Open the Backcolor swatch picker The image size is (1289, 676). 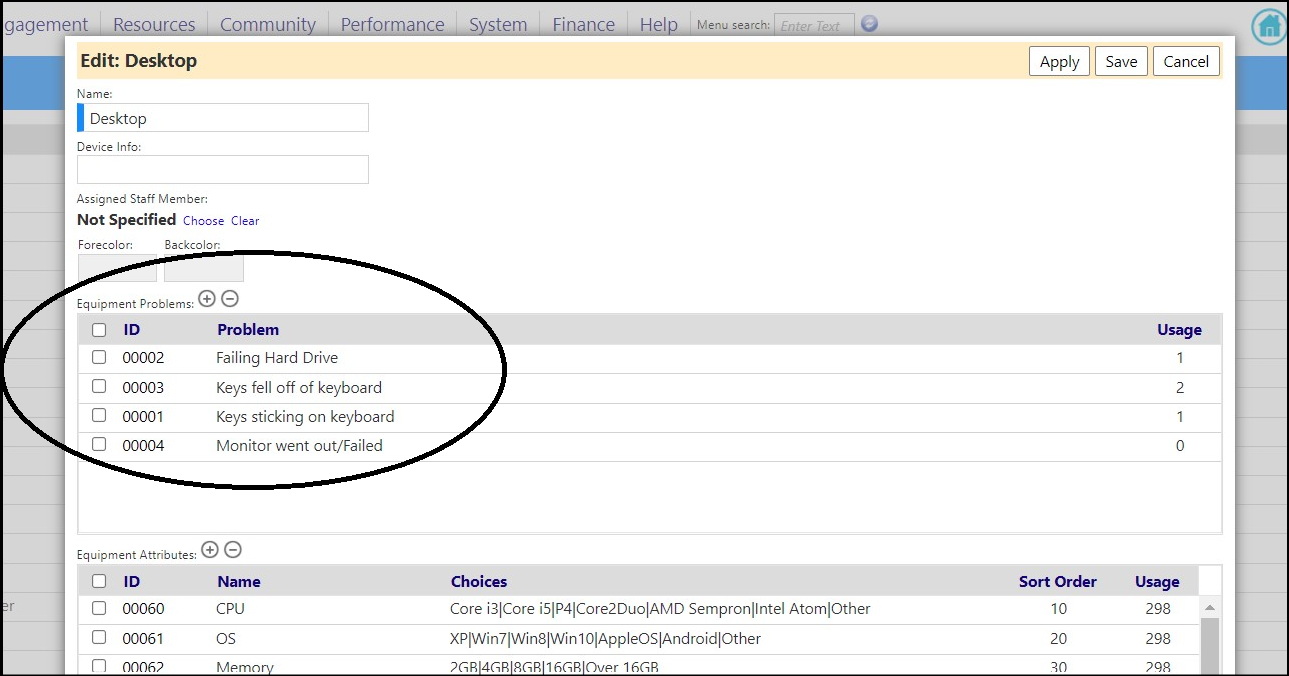pyautogui.click(x=204, y=268)
